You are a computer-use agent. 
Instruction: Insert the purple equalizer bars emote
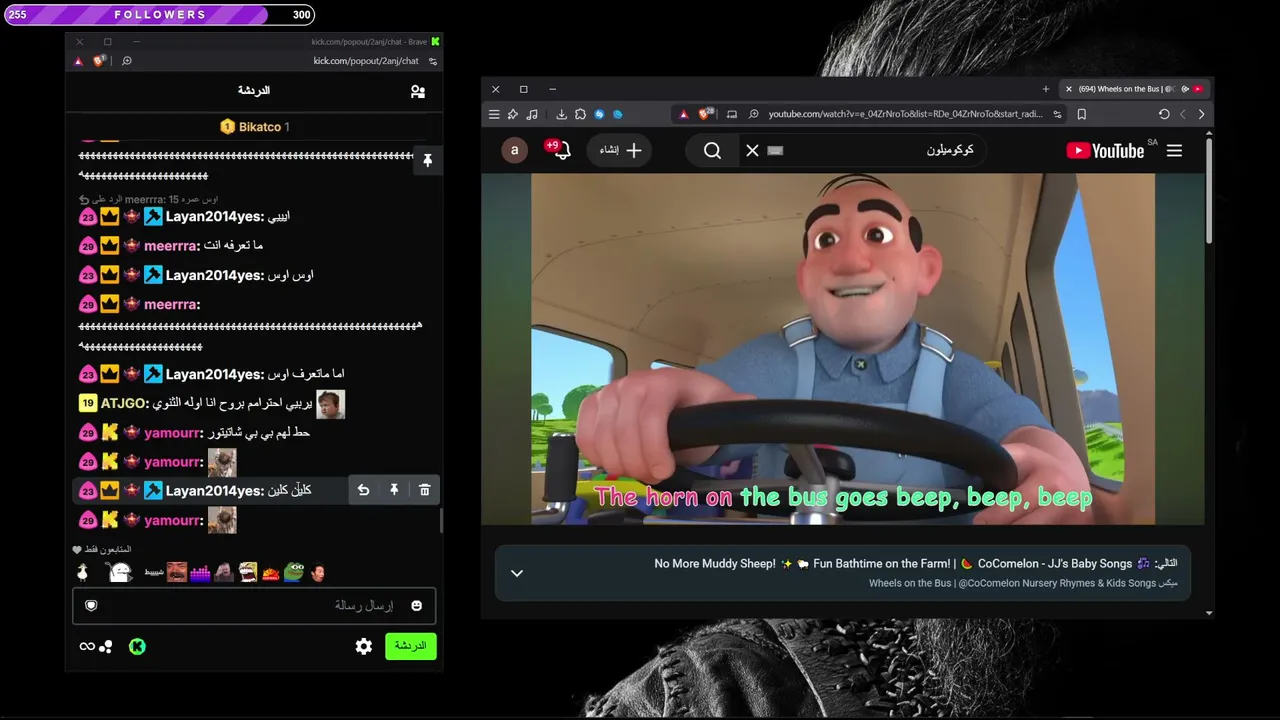(200, 572)
